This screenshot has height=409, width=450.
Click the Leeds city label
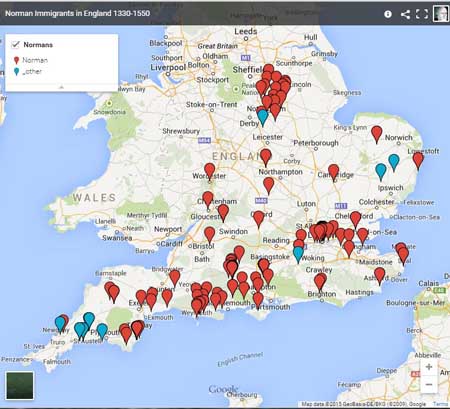click(246, 31)
